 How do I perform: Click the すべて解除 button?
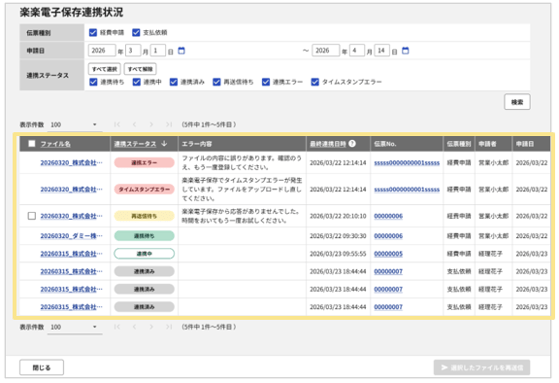[140, 69]
